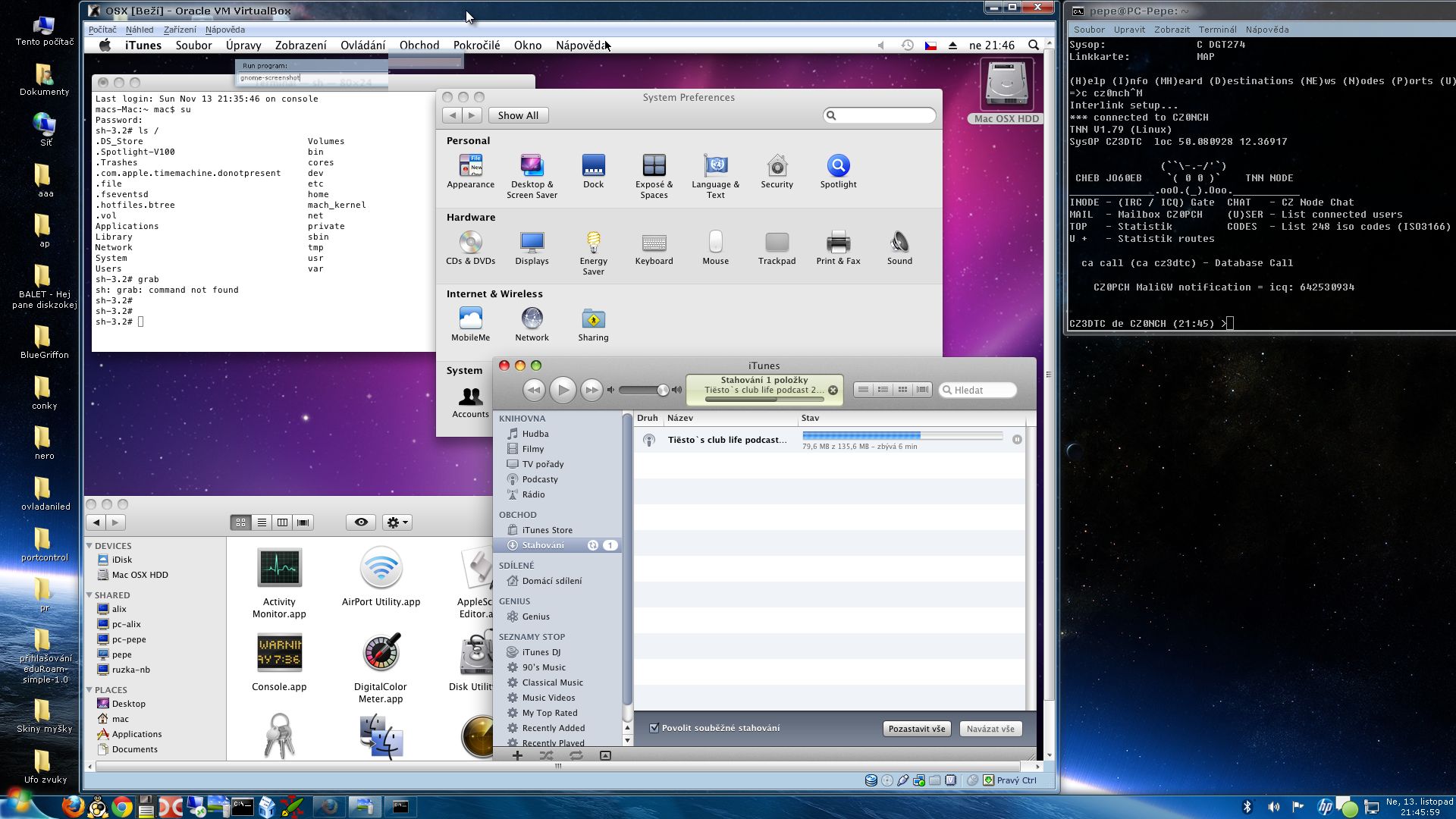Open Print & Fax preferences

pyautogui.click(x=838, y=248)
